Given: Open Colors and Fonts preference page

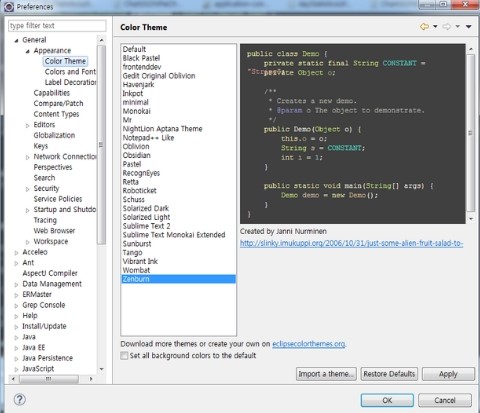Looking at the screenshot, I should [x=70, y=72].
